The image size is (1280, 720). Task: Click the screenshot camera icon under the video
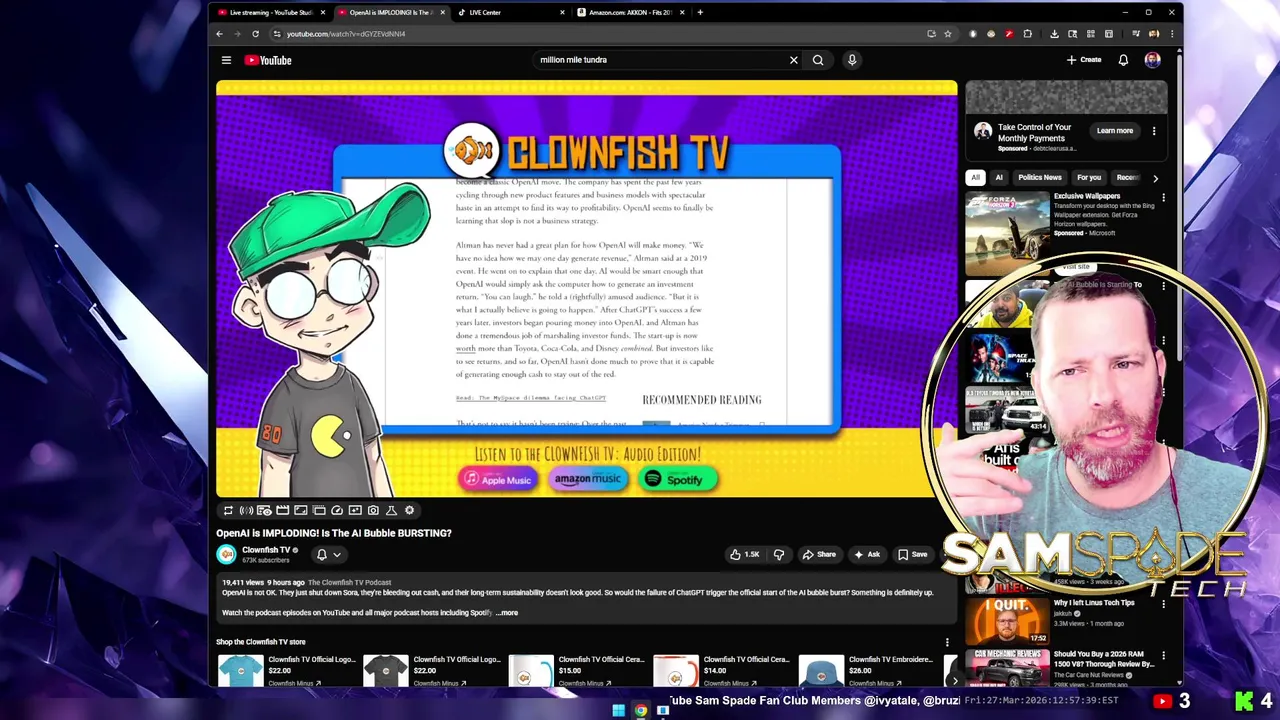click(x=373, y=510)
